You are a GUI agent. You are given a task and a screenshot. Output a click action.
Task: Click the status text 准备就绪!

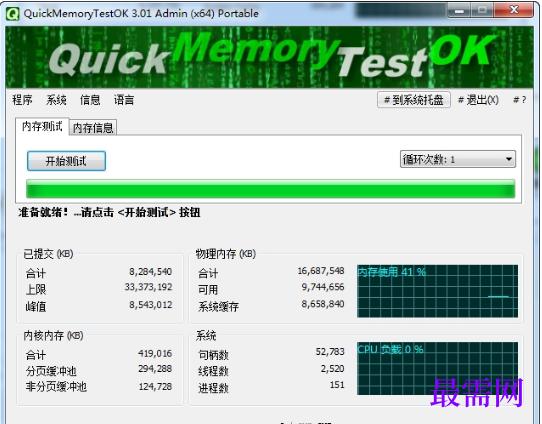(43, 212)
